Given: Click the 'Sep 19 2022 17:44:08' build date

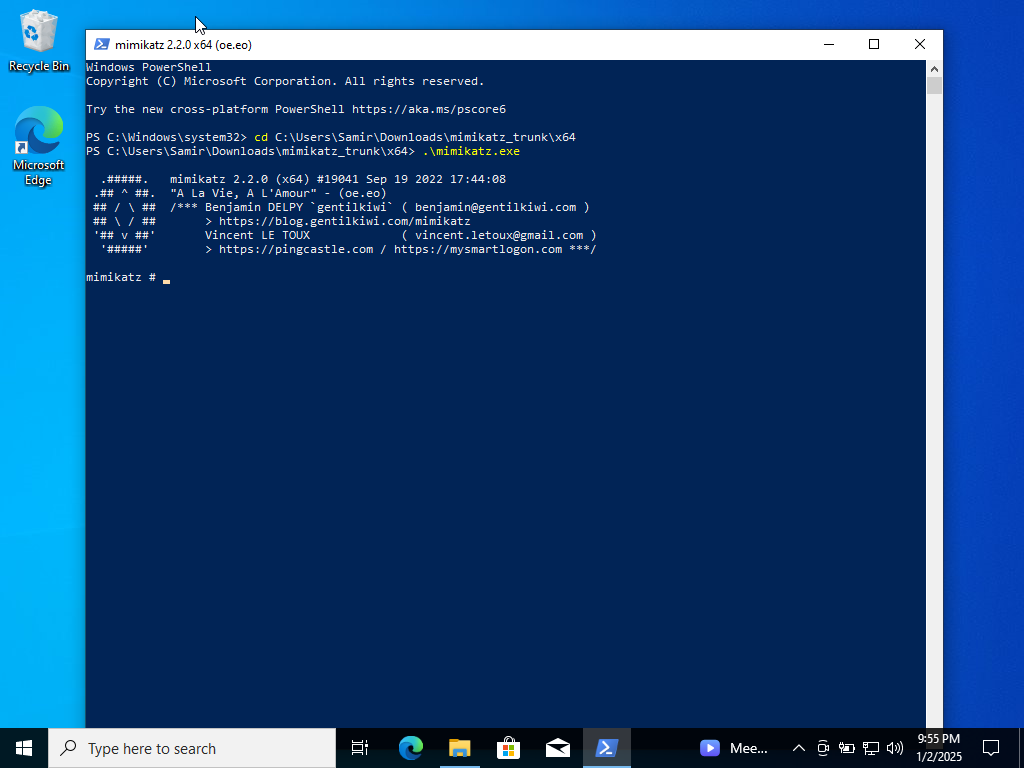Looking at the screenshot, I should pos(436,180).
